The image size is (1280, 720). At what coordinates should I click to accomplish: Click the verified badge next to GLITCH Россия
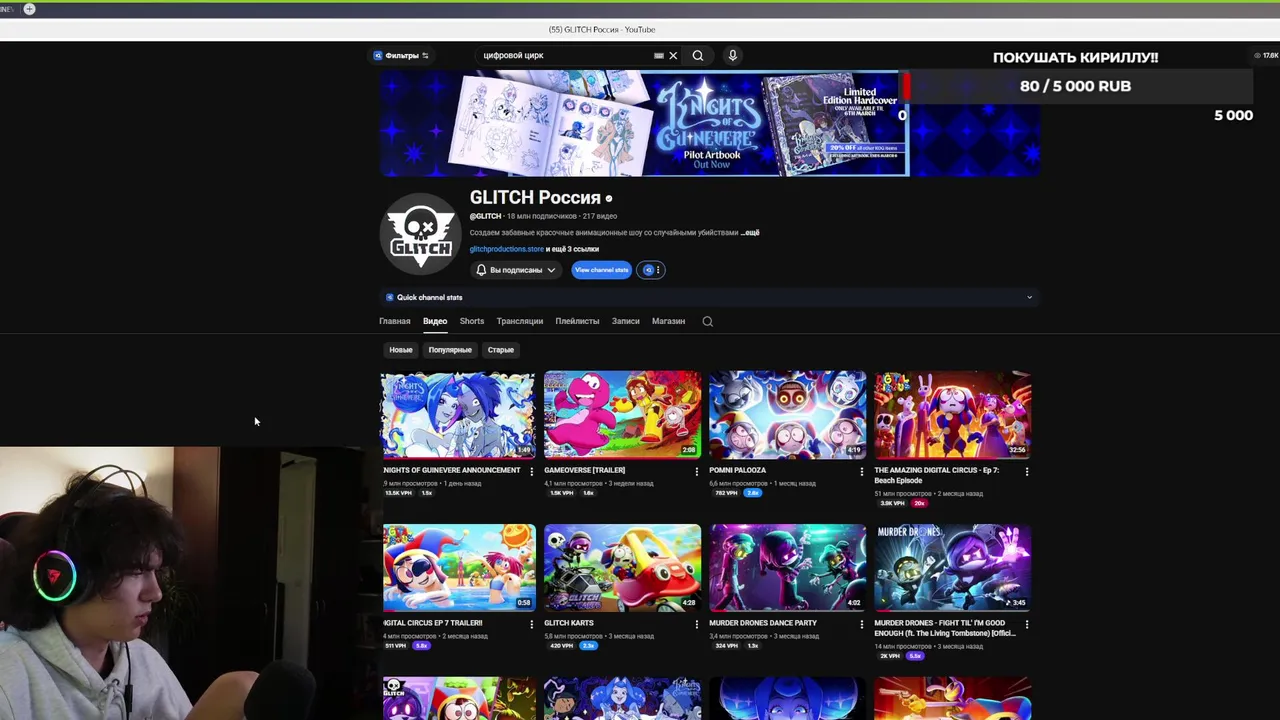pos(608,198)
